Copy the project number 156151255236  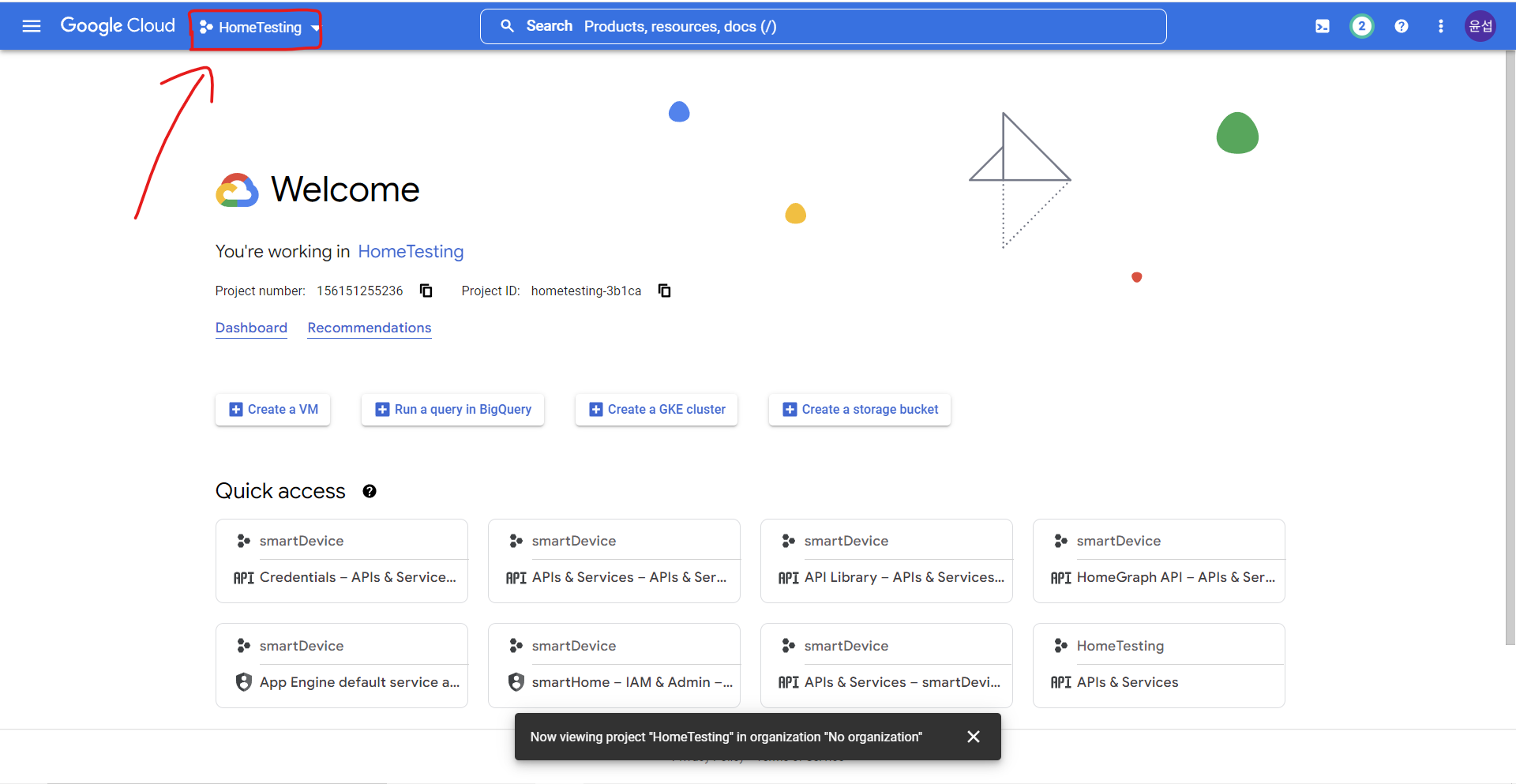426,291
